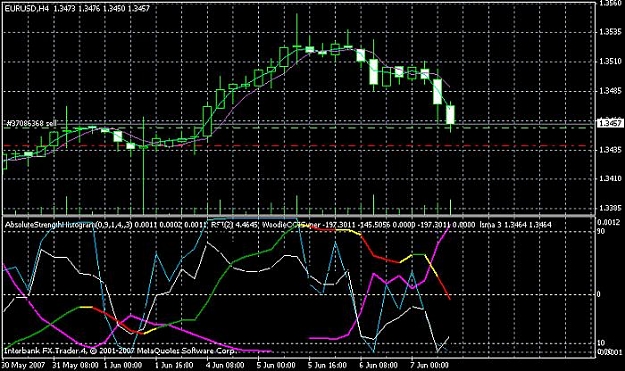
Task: Select the #37086368 sell order label
Action: [31, 124]
